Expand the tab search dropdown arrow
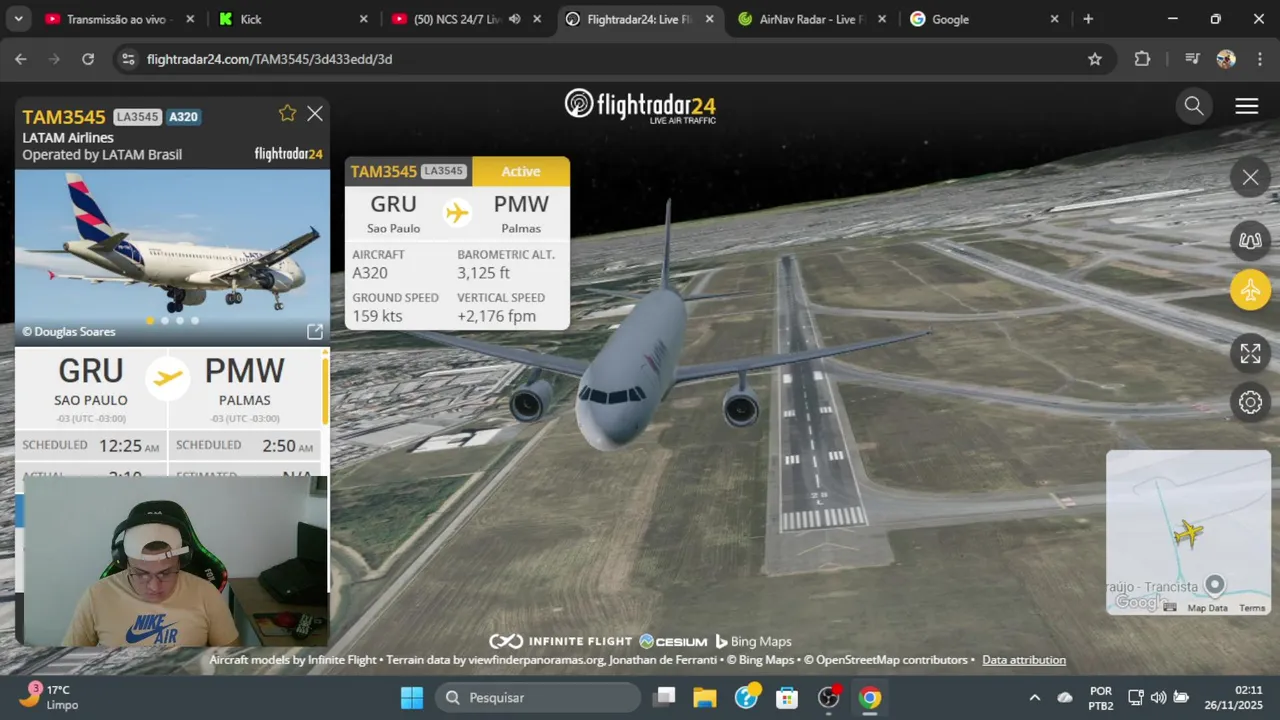Viewport: 1280px width, 720px height. click(x=18, y=19)
